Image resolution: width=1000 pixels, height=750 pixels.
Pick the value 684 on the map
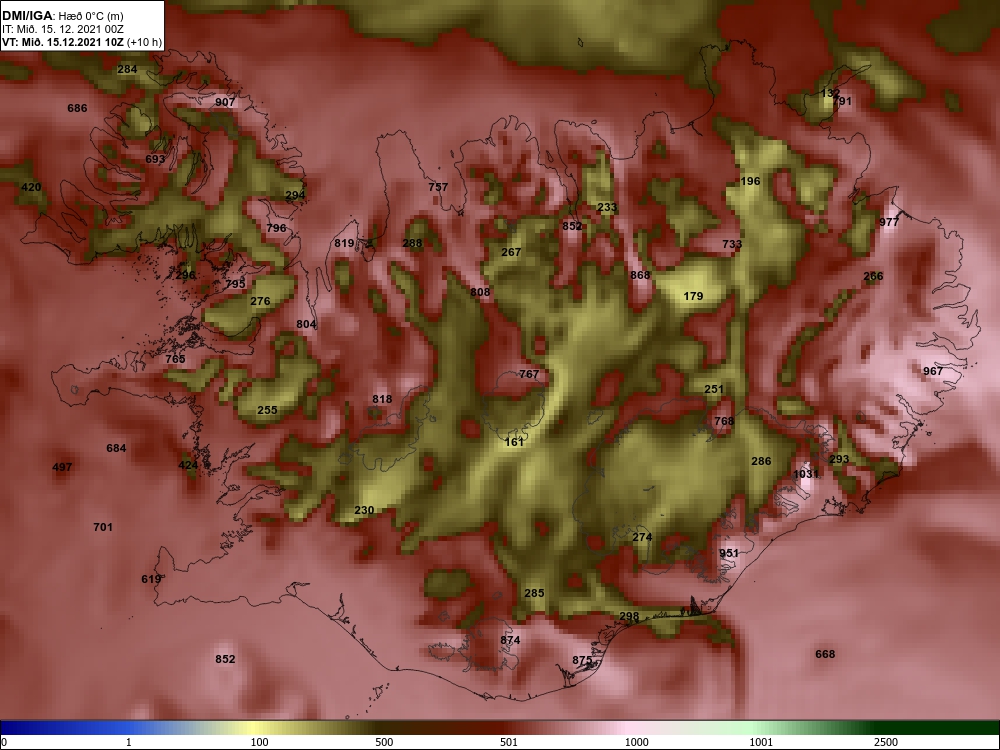point(116,448)
